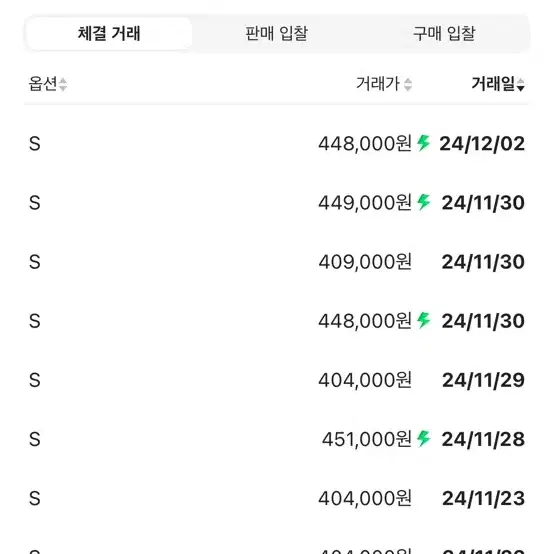Click lightning icon on 451,000원 row
554x554 pixels.
[423, 439]
